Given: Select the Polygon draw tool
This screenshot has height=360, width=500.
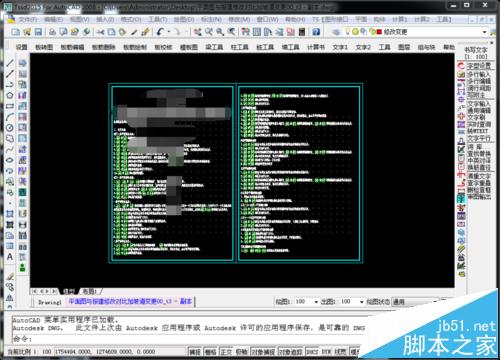Looking at the screenshot, I should tap(10, 95).
